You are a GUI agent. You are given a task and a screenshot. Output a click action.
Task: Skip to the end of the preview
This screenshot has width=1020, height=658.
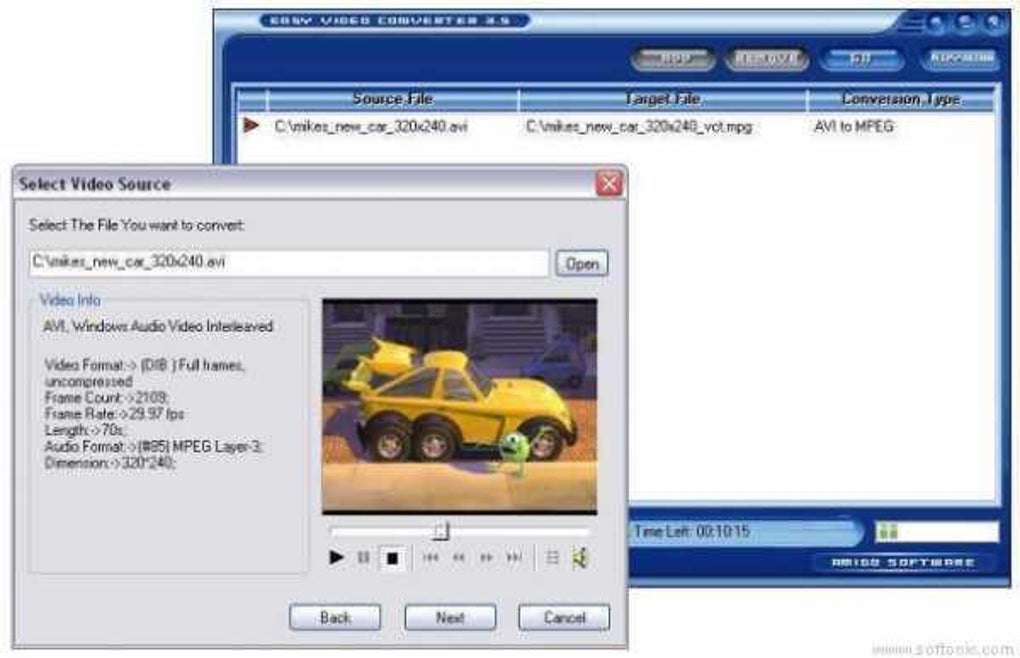(x=514, y=557)
